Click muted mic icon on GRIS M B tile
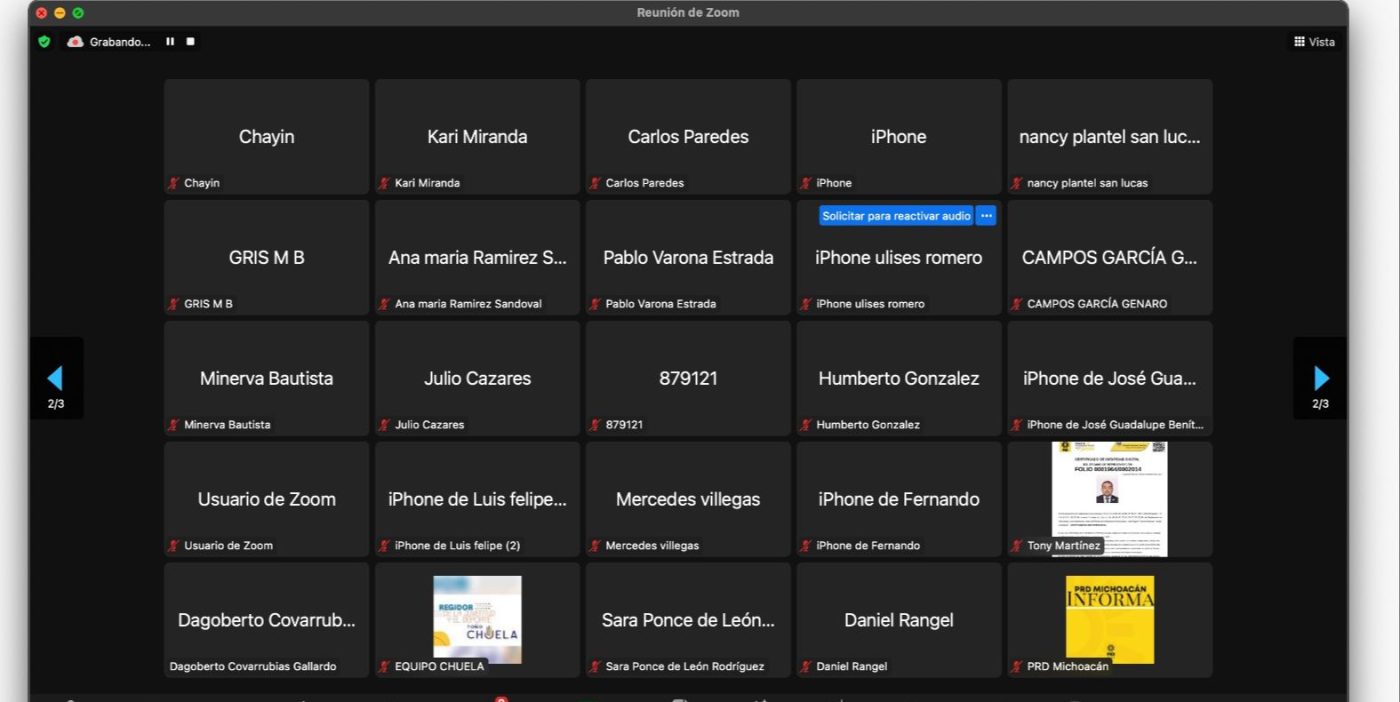The image size is (1400, 702). 174,304
